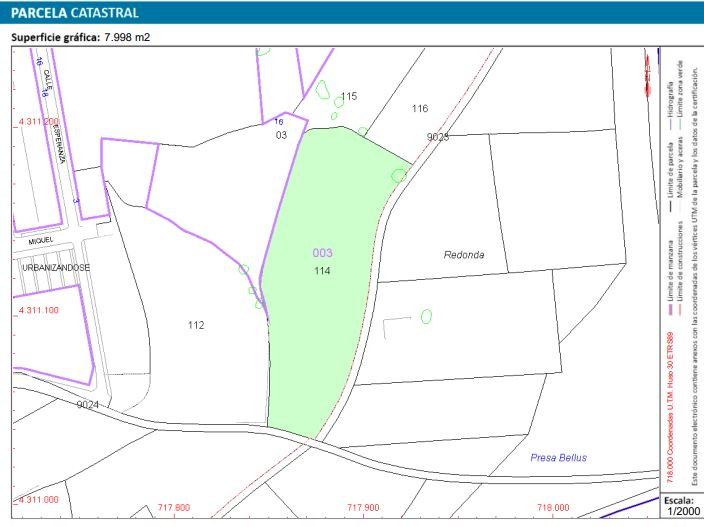Click road parcel 9024 label
This screenshot has height=527, width=704.
point(88,405)
